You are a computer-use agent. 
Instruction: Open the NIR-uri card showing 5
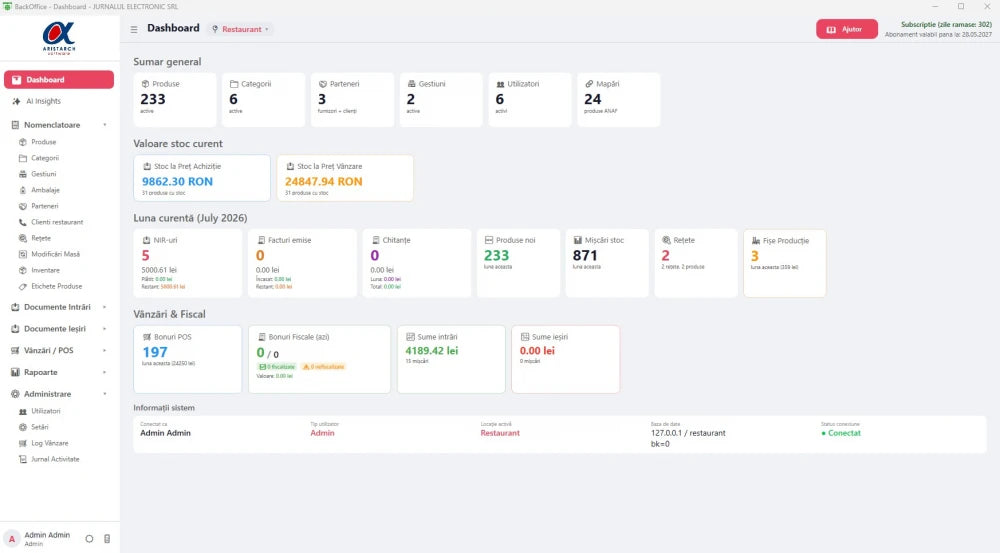pyautogui.click(x=188, y=263)
